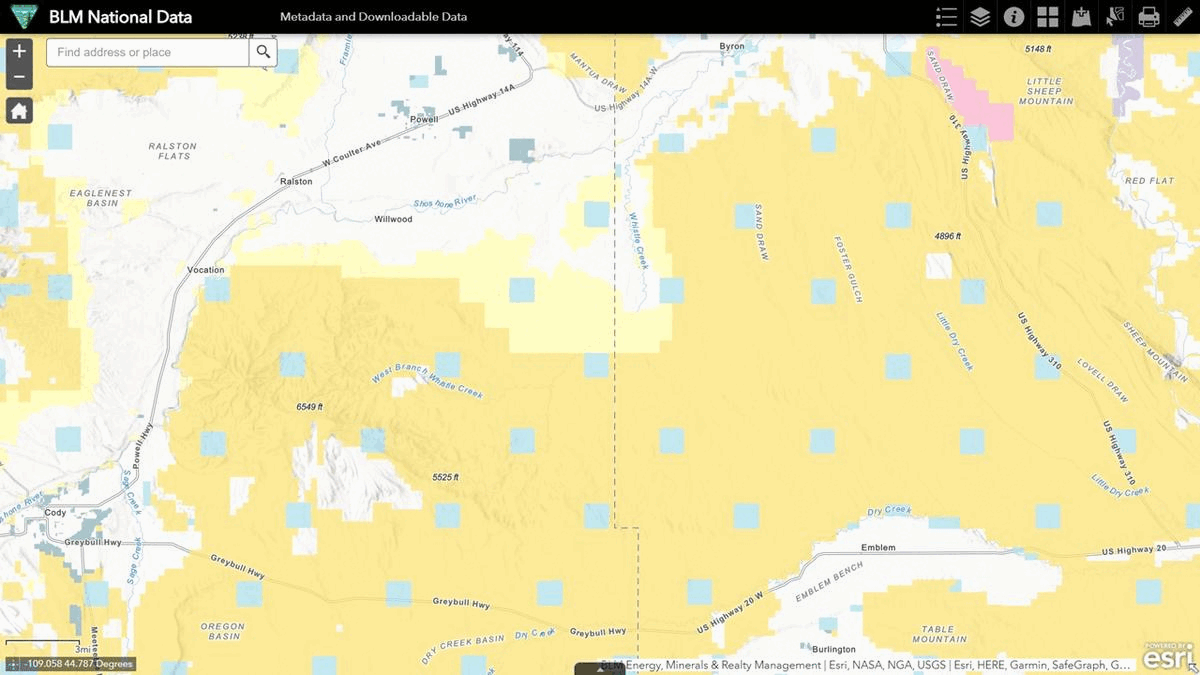Open the Legend widget
The width and height of the screenshot is (1200, 675).
pyautogui.click(x=946, y=17)
